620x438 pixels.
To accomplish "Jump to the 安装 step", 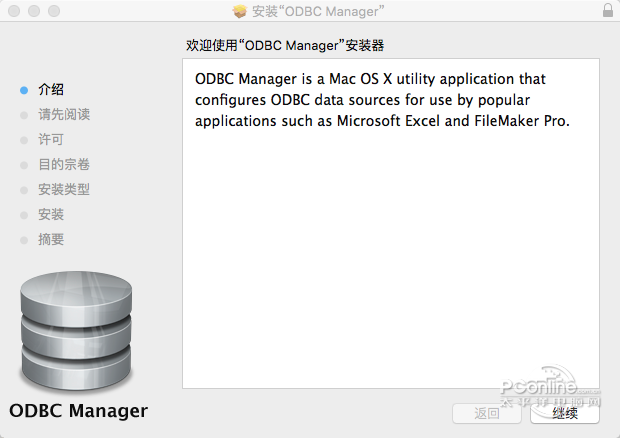I will [x=51, y=215].
